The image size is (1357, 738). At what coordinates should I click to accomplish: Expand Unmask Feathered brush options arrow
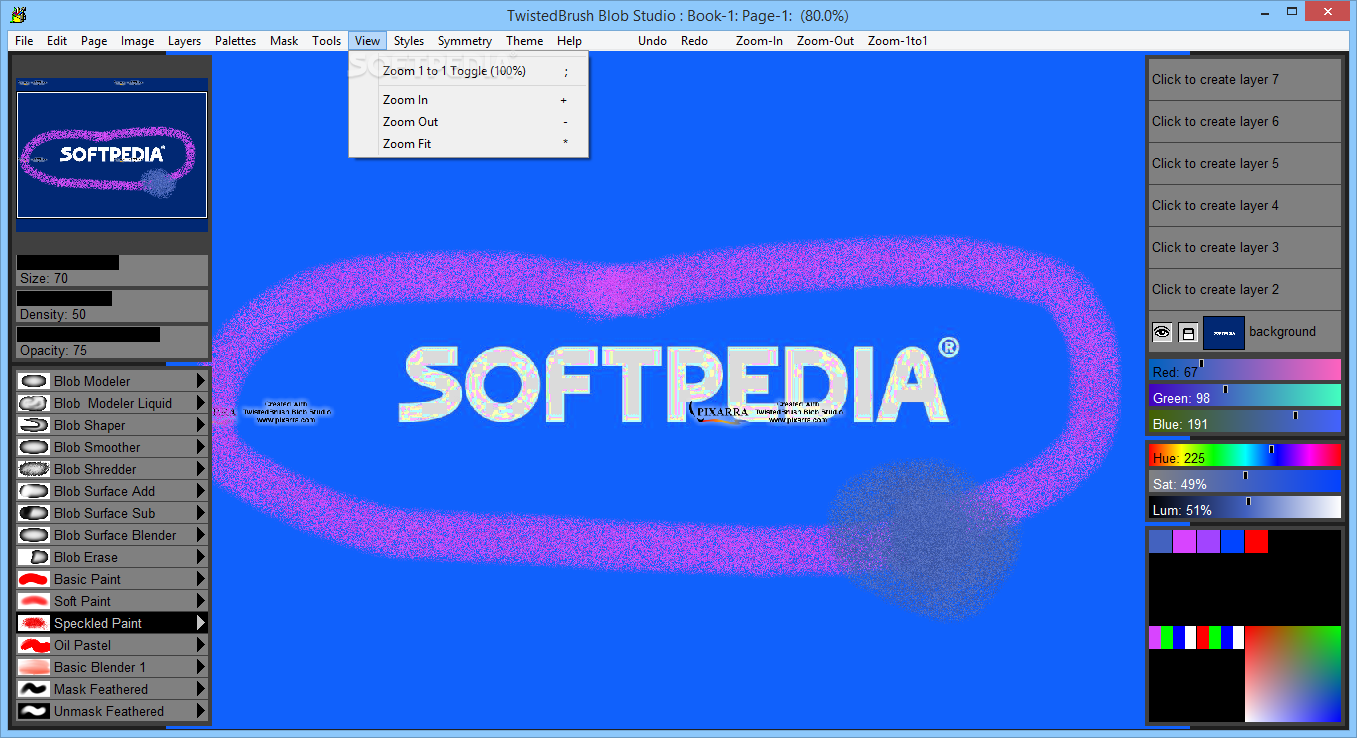click(201, 711)
